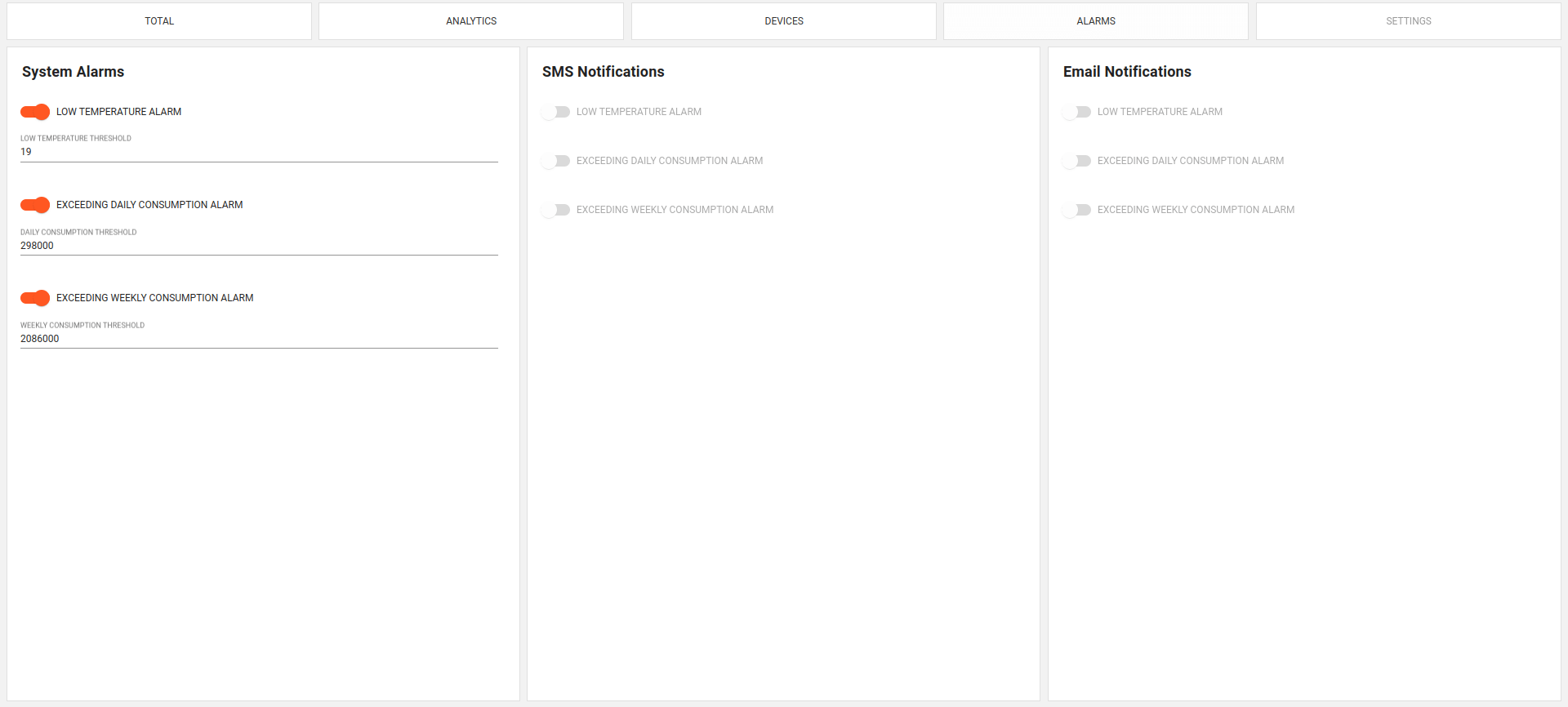1568x707 pixels.
Task: Click the System Alarms heading
Action: [x=73, y=72]
